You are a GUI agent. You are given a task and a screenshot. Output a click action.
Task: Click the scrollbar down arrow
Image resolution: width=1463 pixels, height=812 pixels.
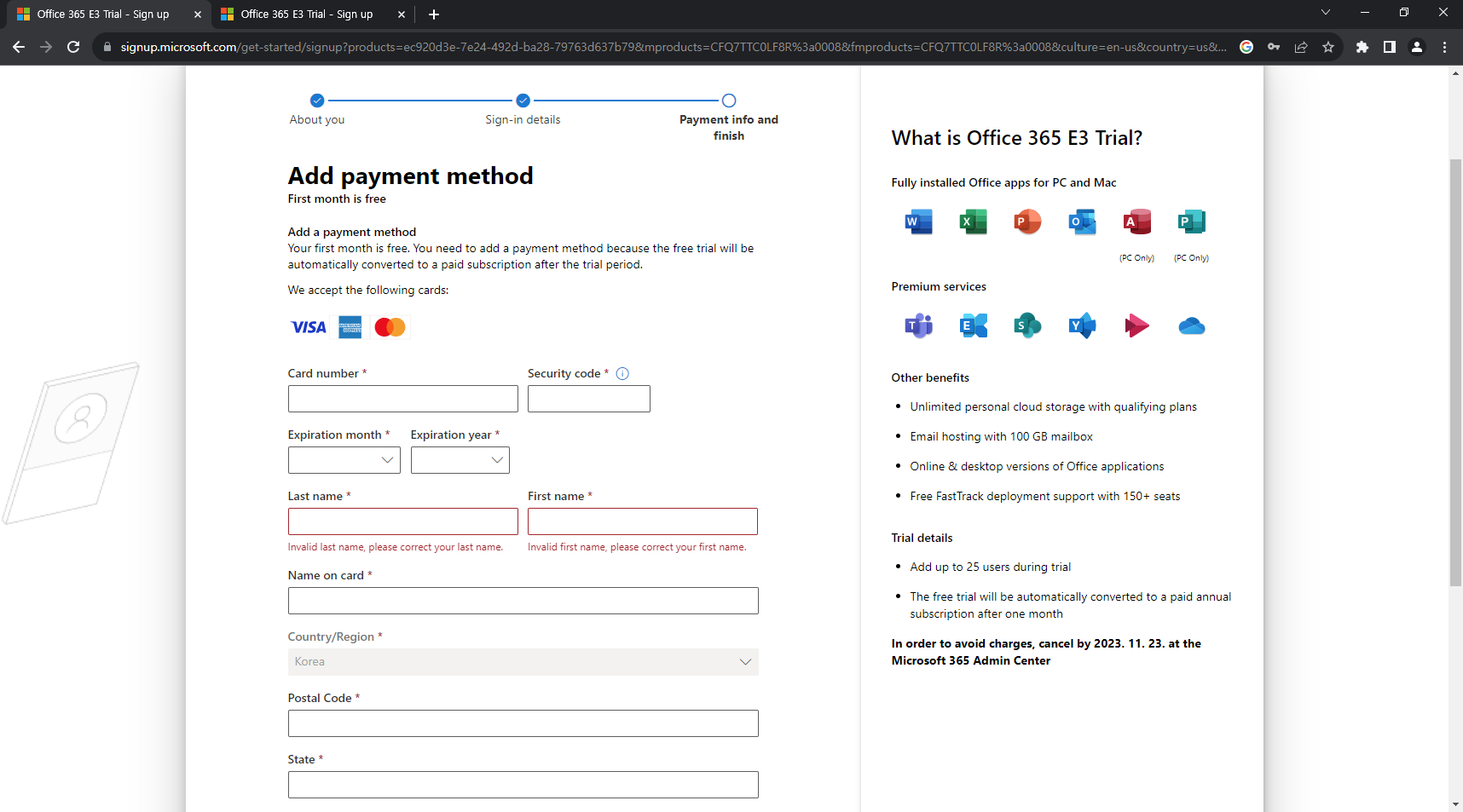click(1455, 804)
